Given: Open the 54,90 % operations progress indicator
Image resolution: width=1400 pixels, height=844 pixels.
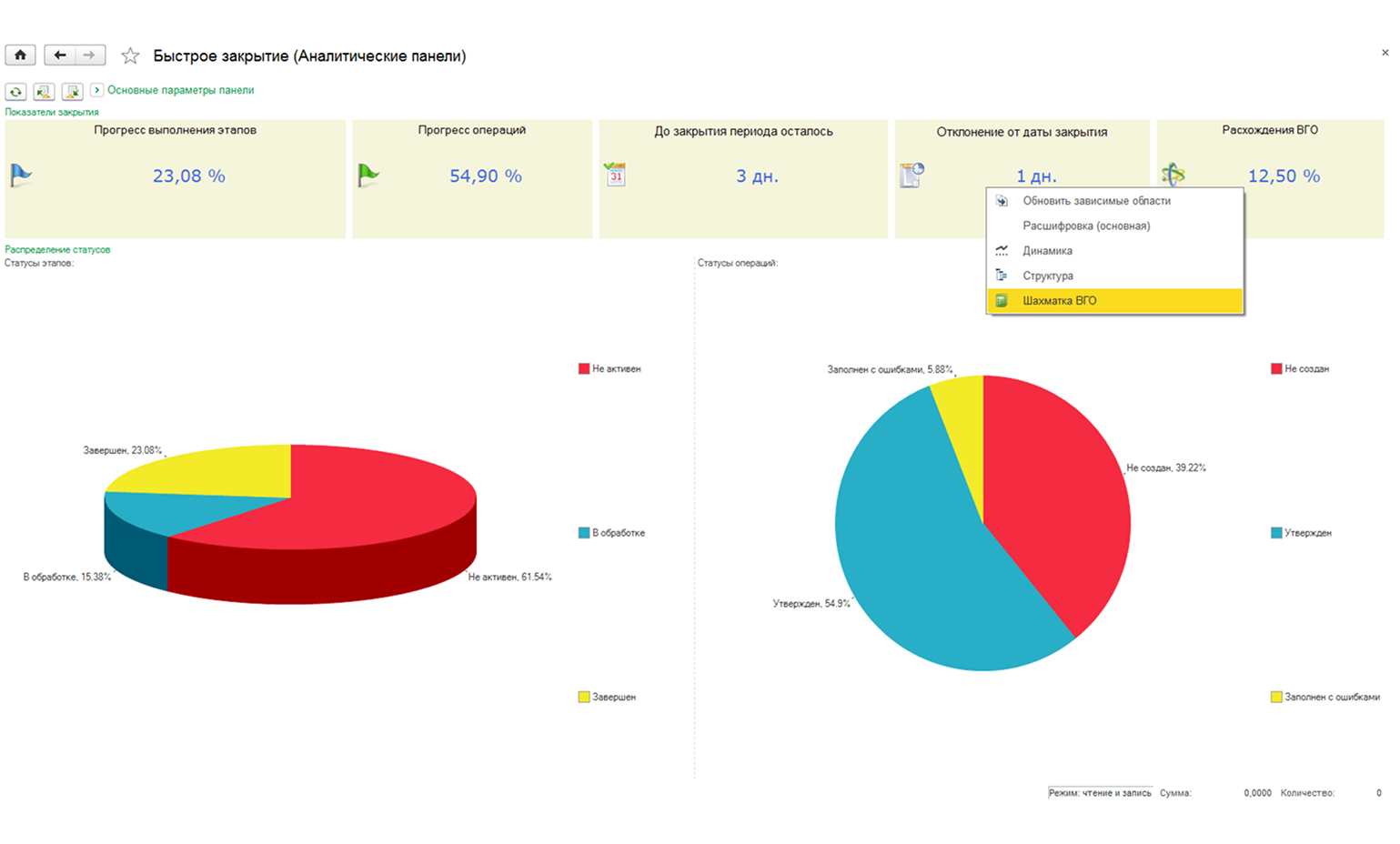Looking at the screenshot, I should 486,176.
